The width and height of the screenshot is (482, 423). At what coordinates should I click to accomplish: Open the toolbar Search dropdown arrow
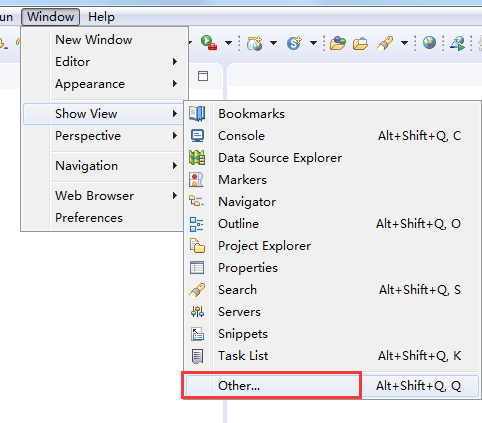pos(404,43)
